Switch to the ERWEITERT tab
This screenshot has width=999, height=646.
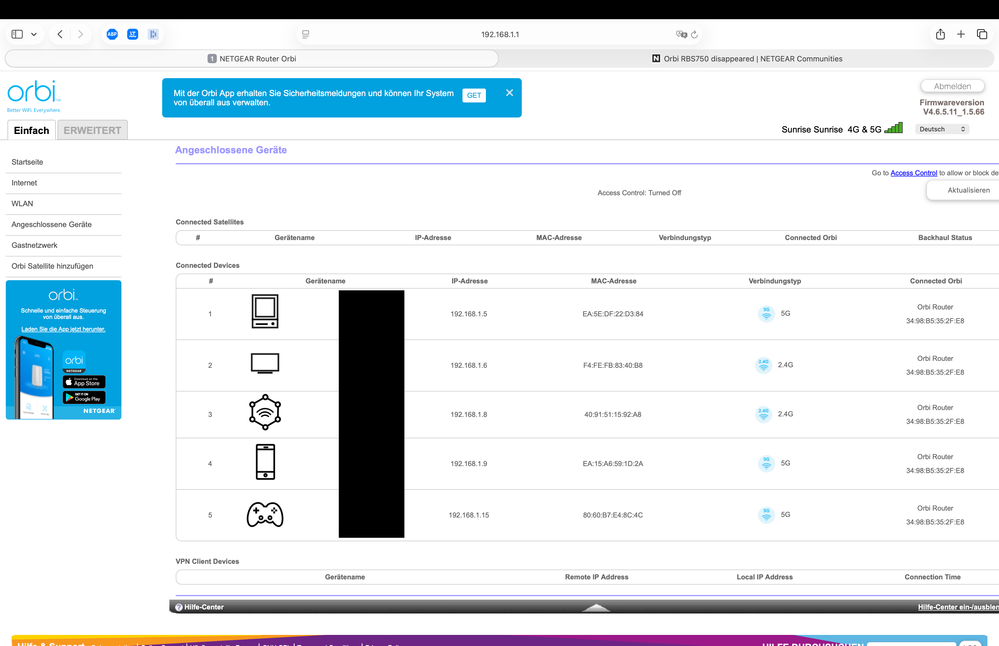92,130
